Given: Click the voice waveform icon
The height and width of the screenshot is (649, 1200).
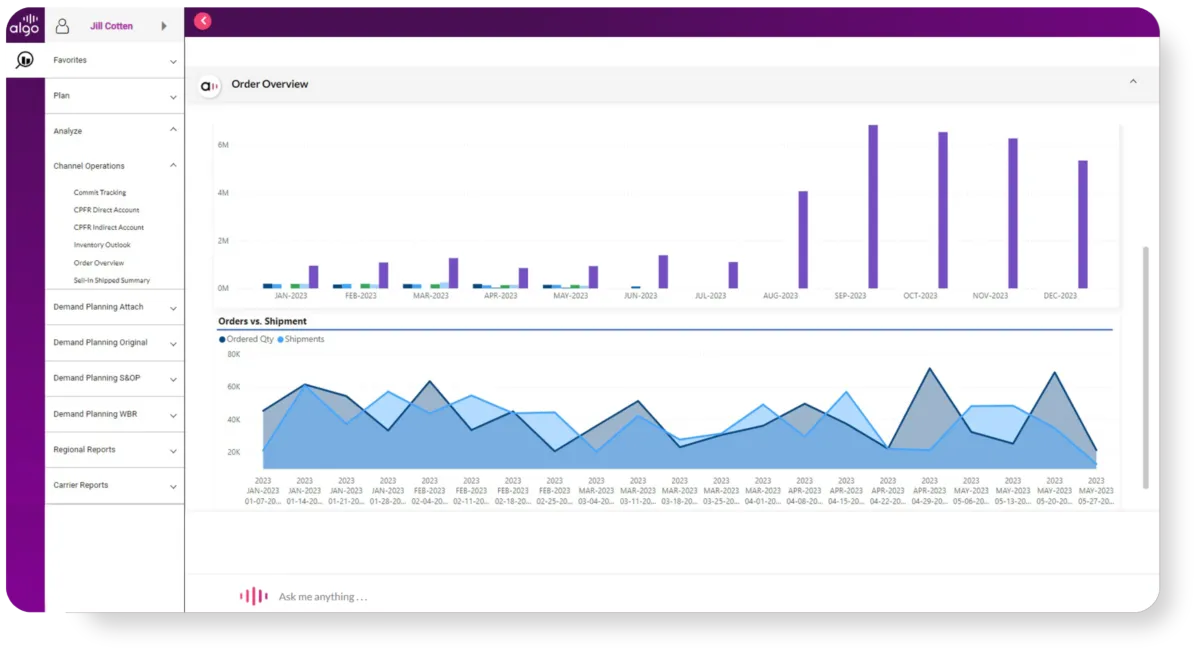Looking at the screenshot, I should [x=253, y=596].
